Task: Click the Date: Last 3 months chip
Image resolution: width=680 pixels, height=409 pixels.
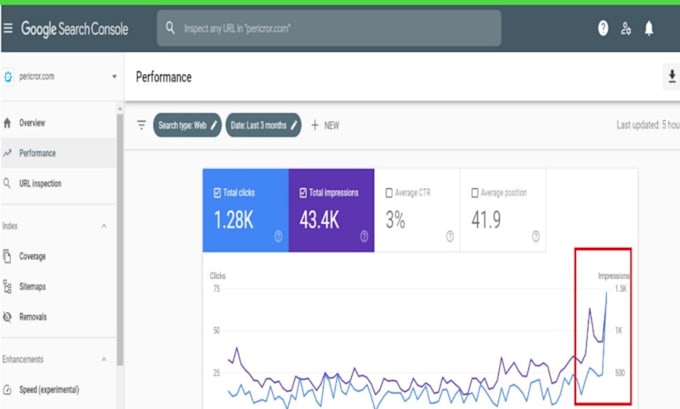Action: click(263, 125)
